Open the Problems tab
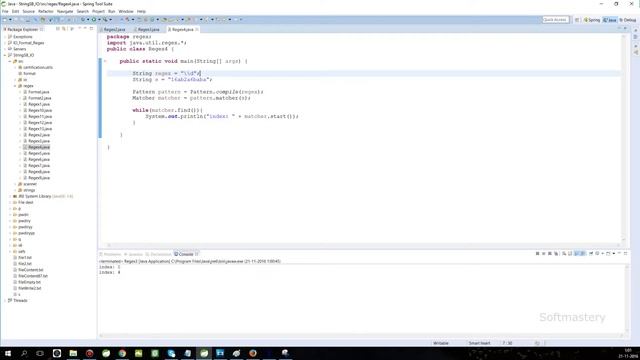 click(111, 254)
